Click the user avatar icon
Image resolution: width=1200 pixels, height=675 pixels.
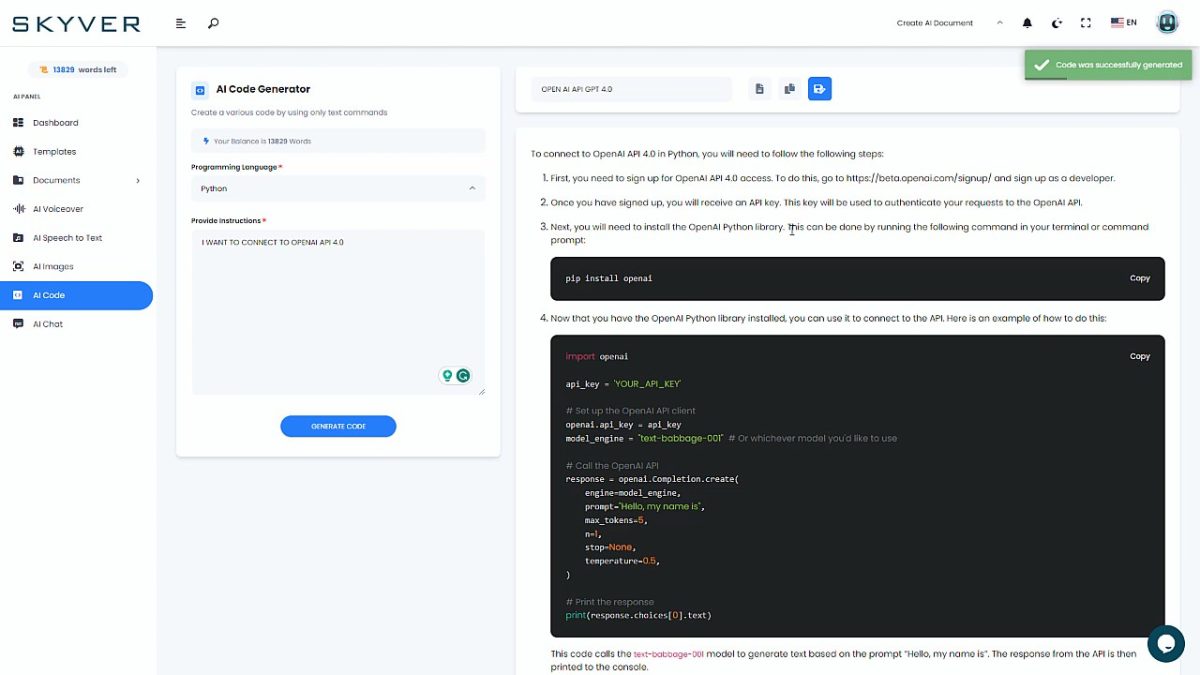[x=1167, y=23]
